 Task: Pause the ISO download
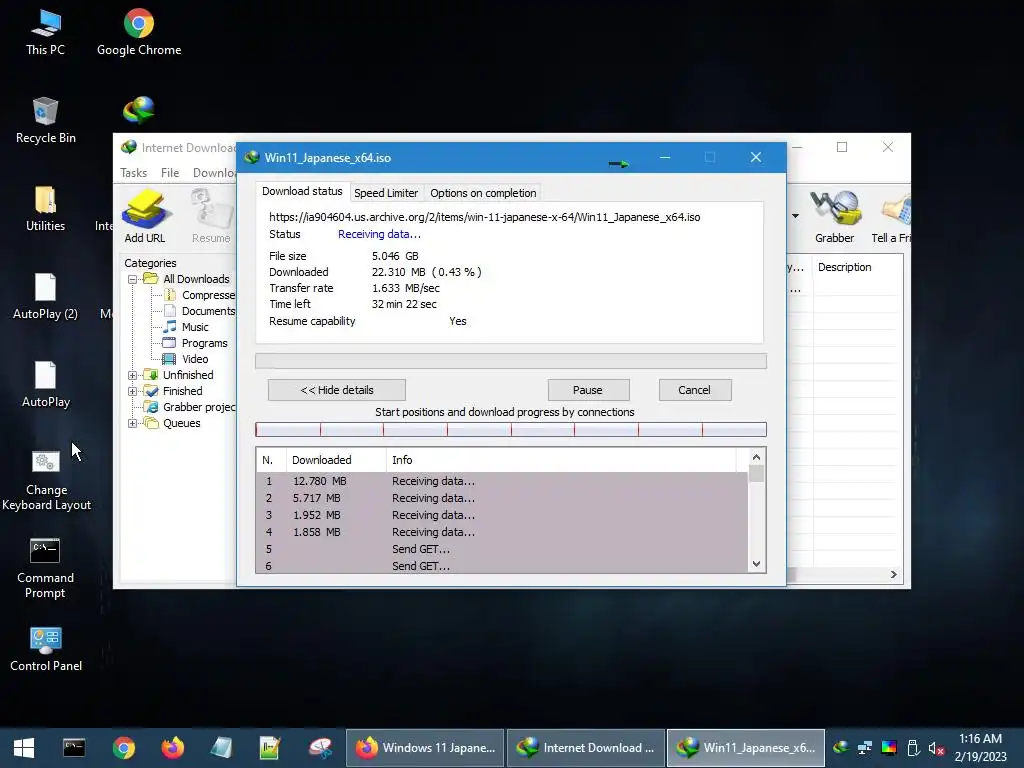pyautogui.click(x=588, y=390)
